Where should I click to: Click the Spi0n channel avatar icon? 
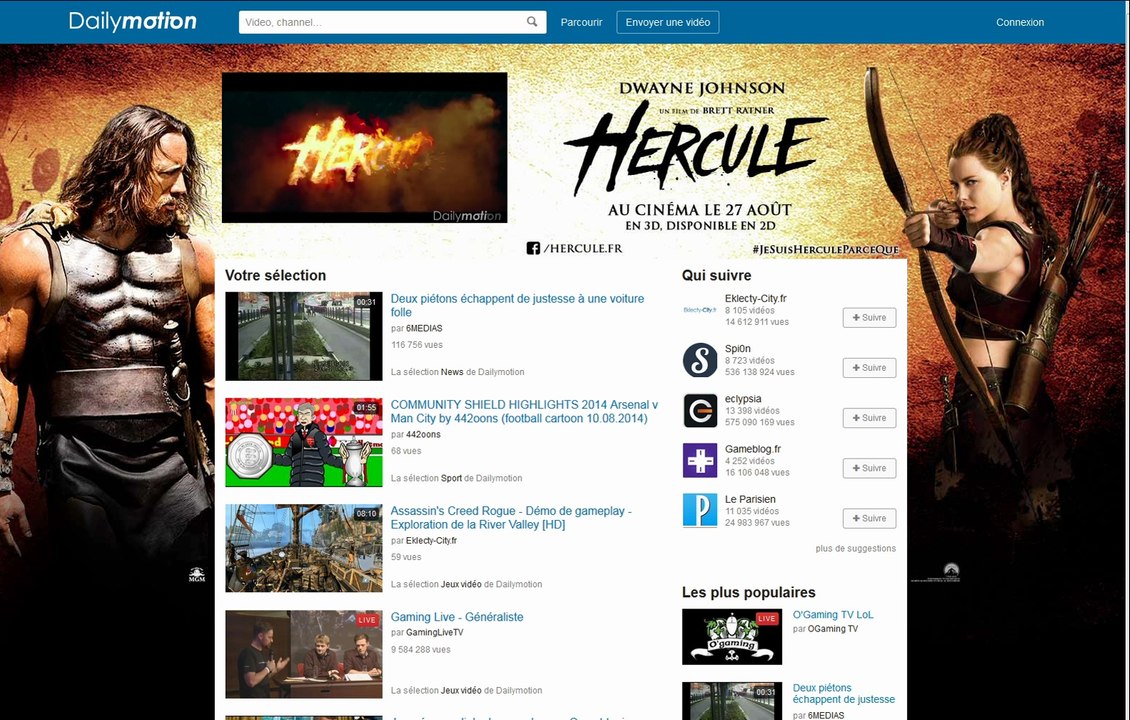(x=700, y=360)
